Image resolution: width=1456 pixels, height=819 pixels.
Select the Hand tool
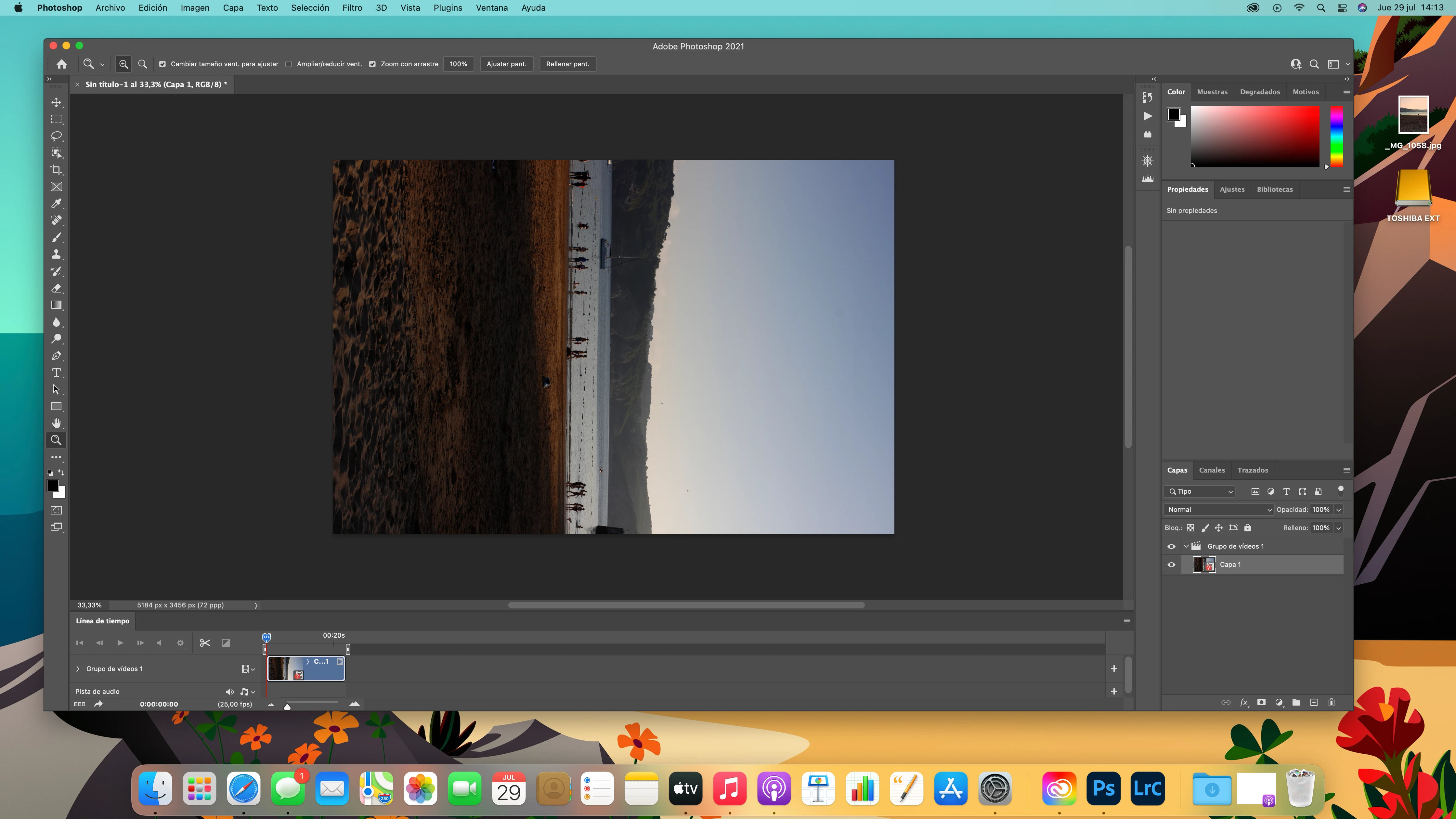click(56, 423)
